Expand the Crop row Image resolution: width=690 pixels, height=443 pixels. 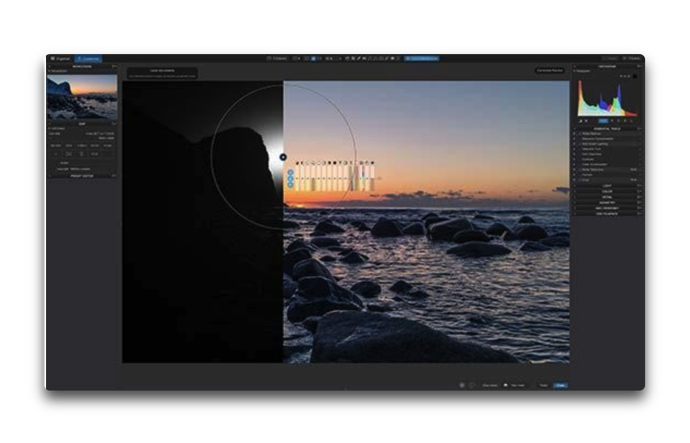click(x=607, y=180)
